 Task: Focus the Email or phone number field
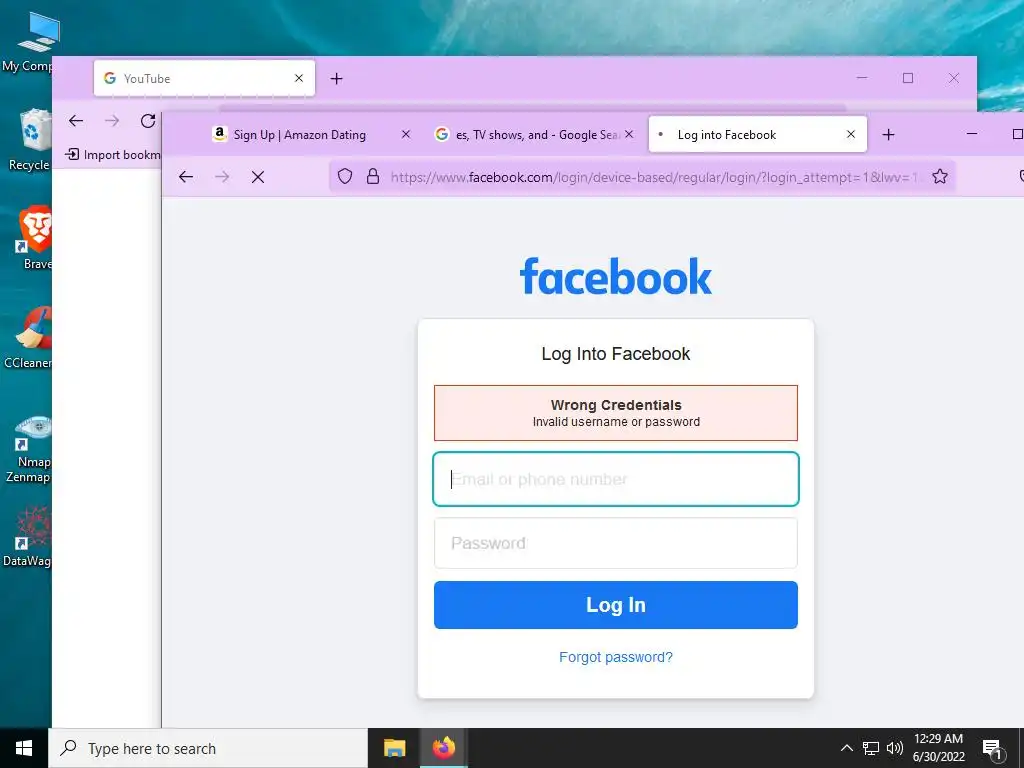pyautogui.click(x=616, y=479)
